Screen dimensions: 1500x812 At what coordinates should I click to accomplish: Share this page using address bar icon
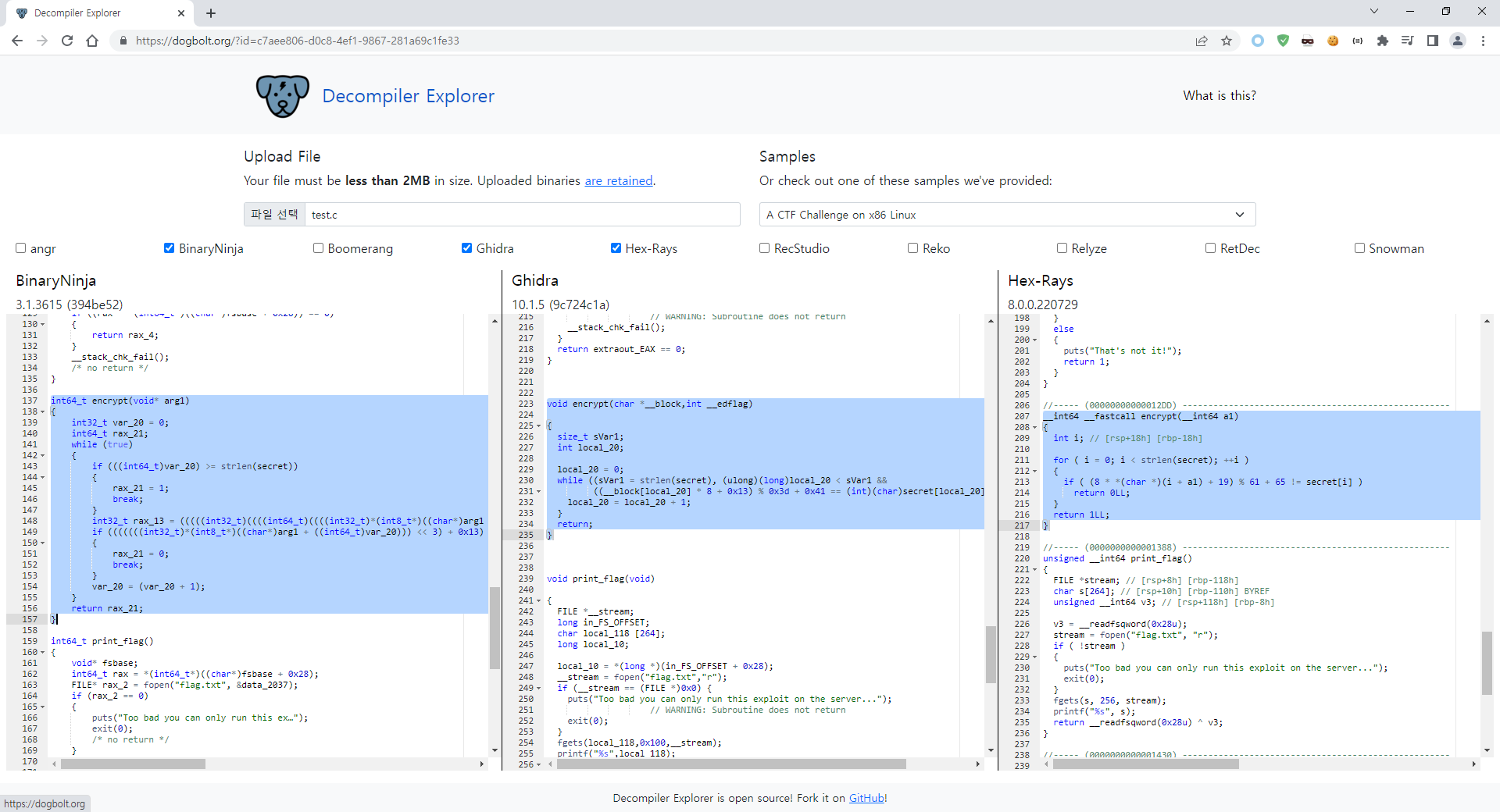pyautogui.click(x=1202, y=41)
